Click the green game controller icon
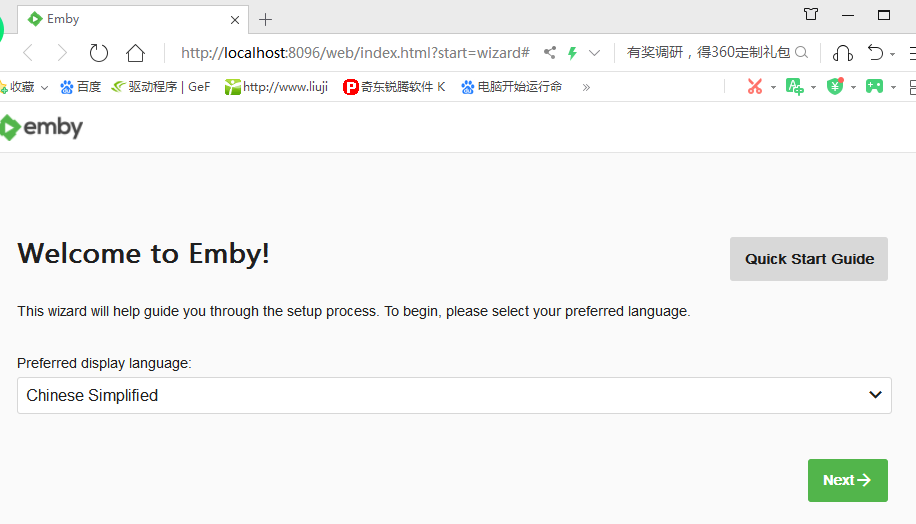The image size is (916, 524). pos(875,86)
